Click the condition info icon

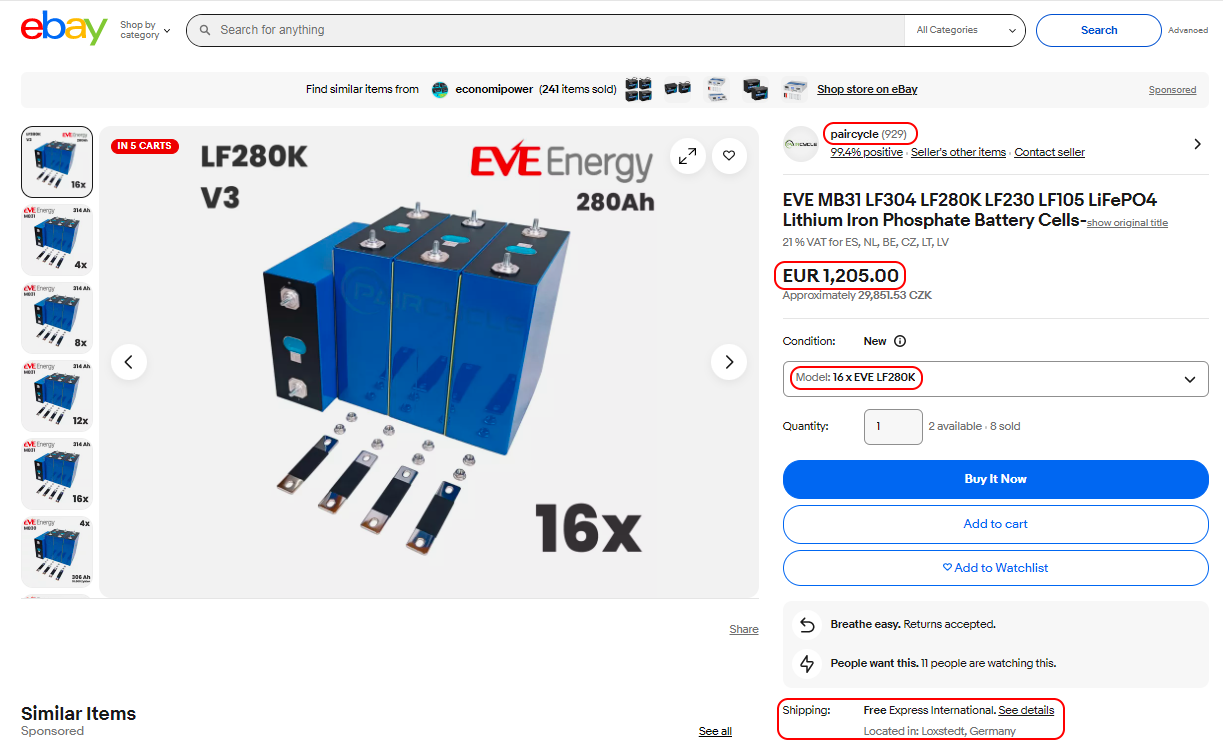[900, 341]
